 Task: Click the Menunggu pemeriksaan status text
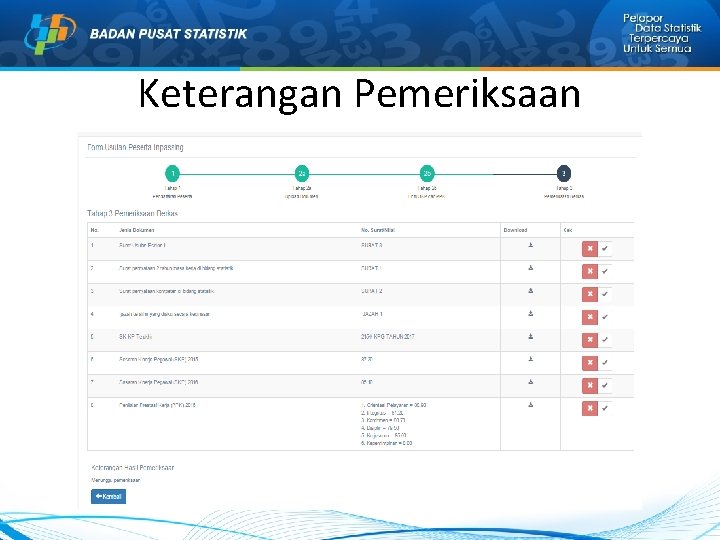[x=115, y=480]
